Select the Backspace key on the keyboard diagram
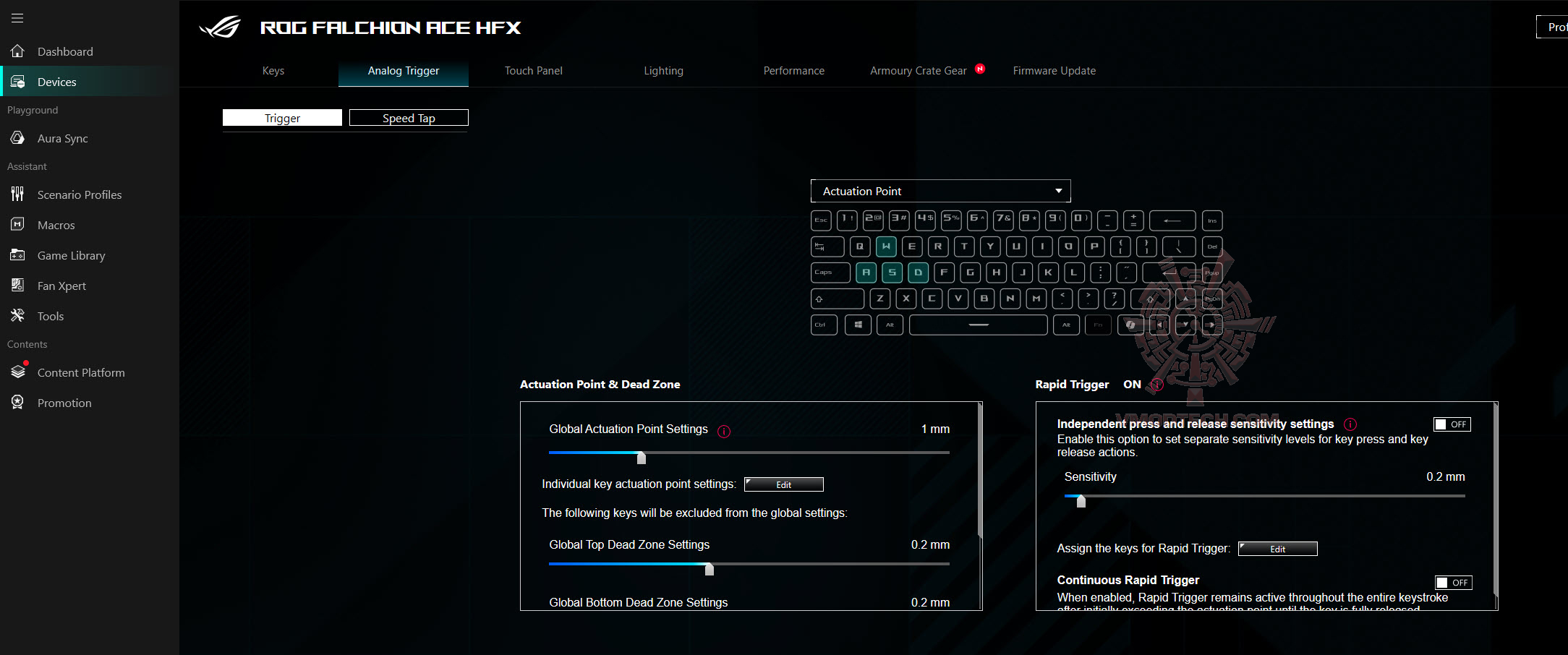1568x655 pixels. click(x=1172, y=221)
